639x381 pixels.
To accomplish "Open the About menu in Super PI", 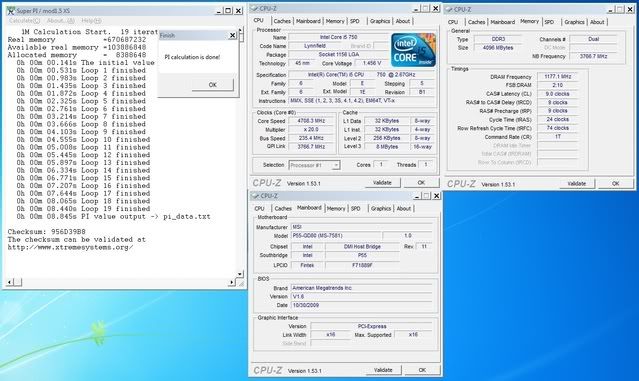I will 61,21.
